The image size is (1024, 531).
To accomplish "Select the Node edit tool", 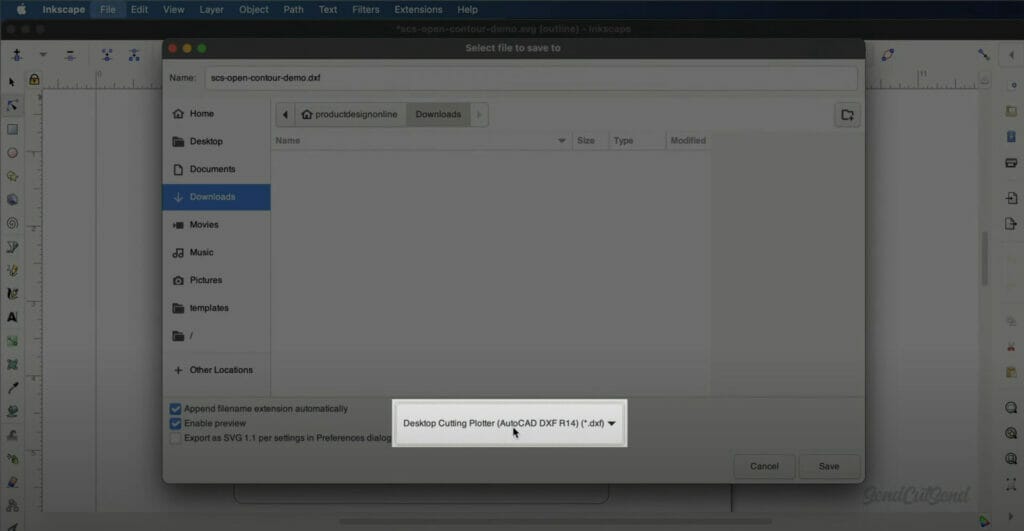I will click(13, 105).
